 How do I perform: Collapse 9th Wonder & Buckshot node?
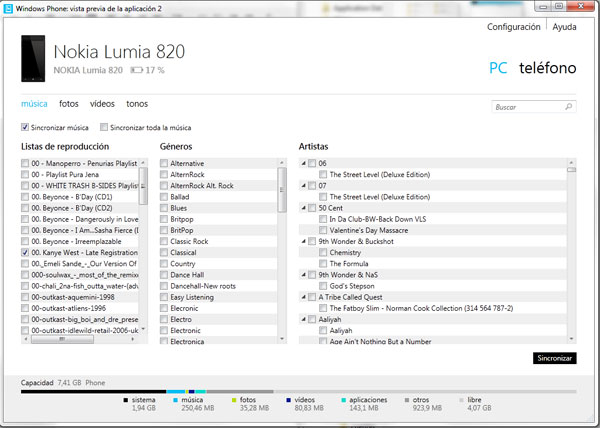(303, 241)
